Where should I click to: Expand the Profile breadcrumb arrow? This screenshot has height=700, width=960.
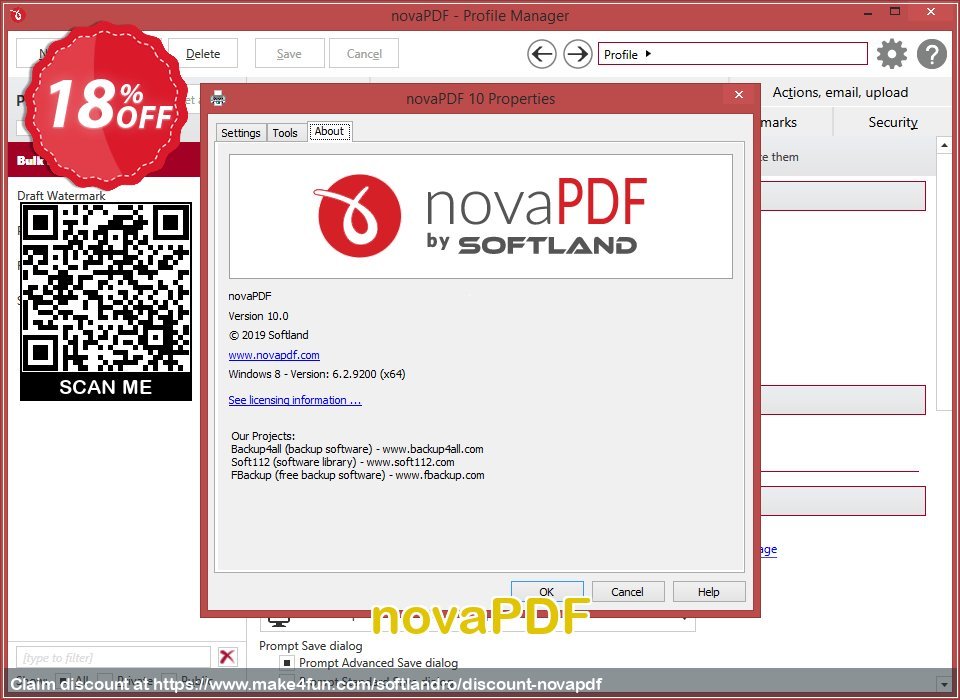click(x=648, y=54)
